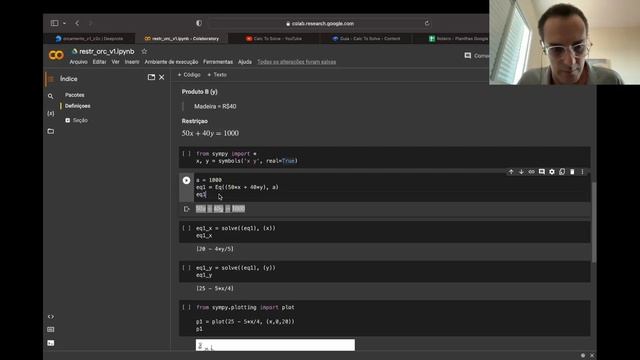Image resolution: width=640 pixels, height=360 pixels.
Task: Open the comments icon at top right
Action: click(x=468, y=56)
